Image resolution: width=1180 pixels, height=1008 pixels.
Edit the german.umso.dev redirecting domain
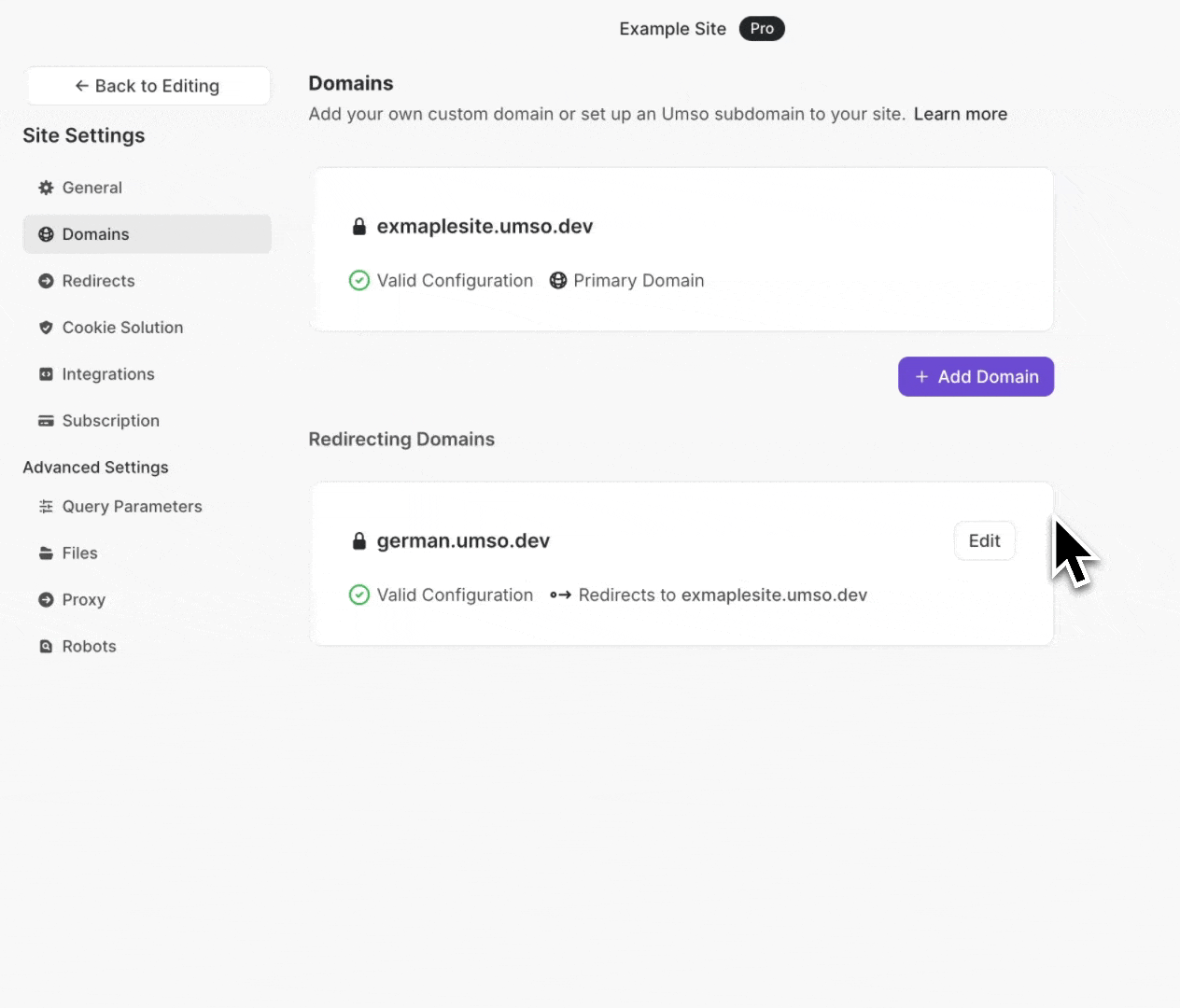(x=984, y=541)
